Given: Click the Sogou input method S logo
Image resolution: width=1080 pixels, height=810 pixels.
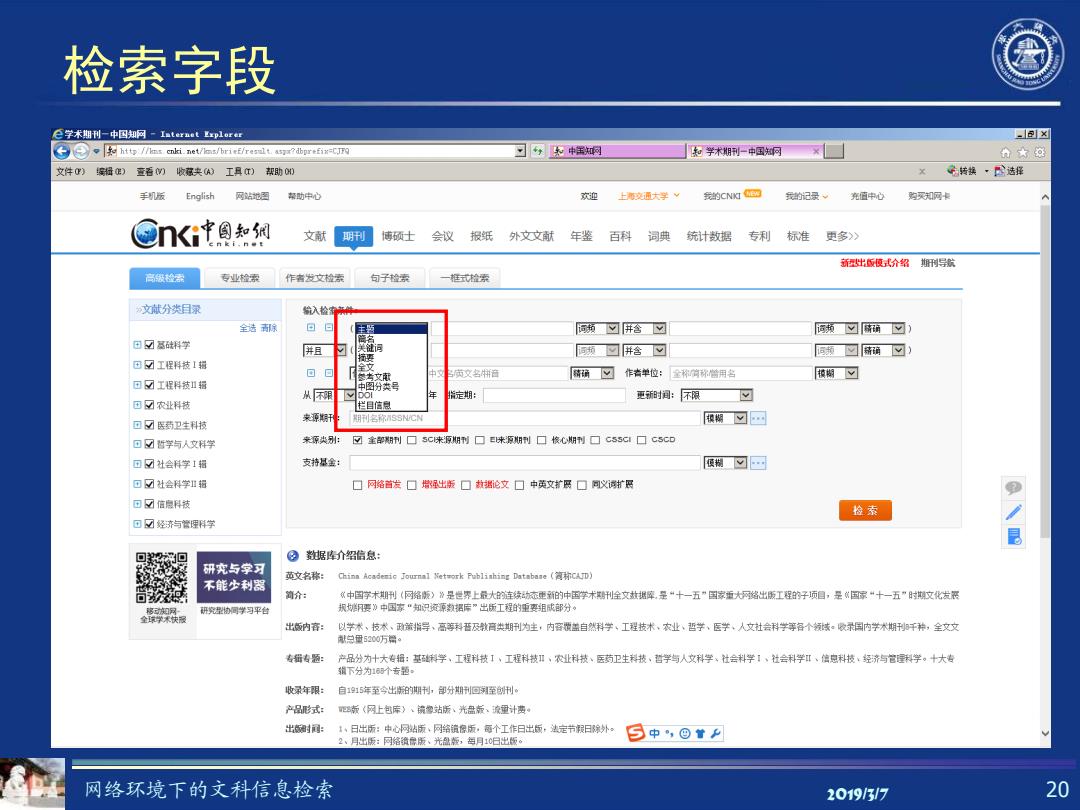Looking at the screenshot, I should [x=635, y=733].
